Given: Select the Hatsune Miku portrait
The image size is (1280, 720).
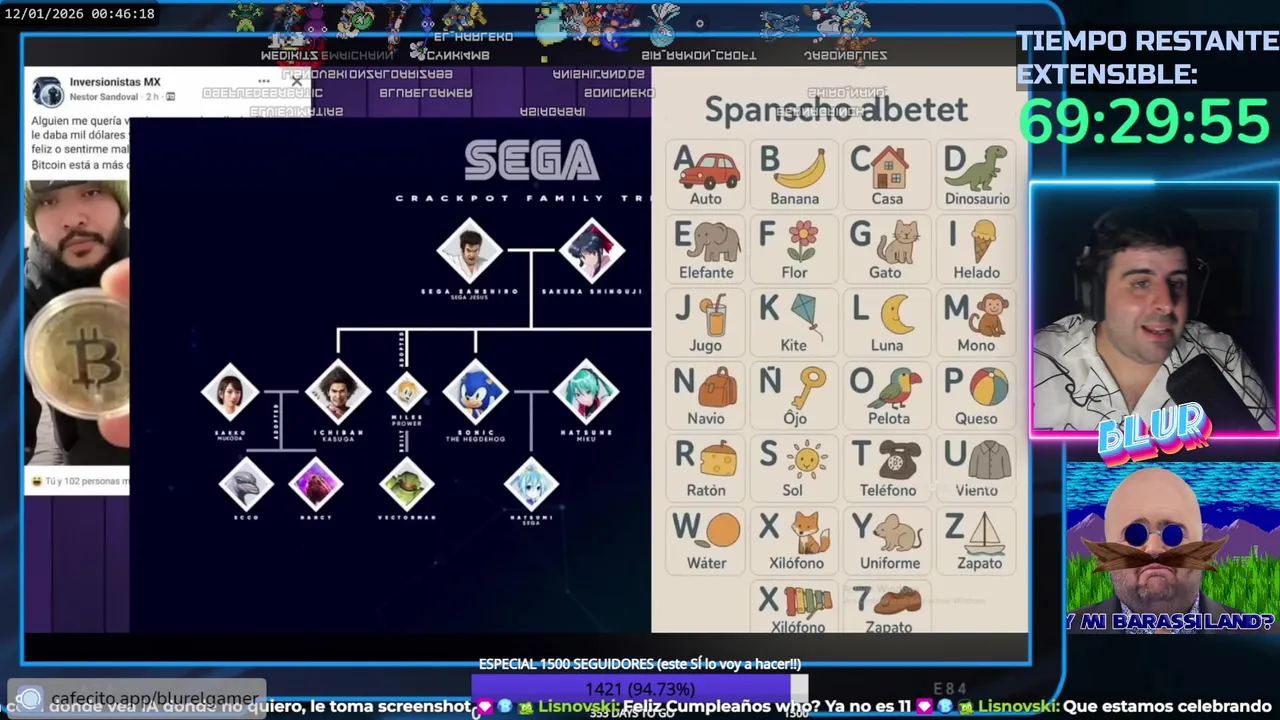Looking at the screenshot, I should 586,391.
